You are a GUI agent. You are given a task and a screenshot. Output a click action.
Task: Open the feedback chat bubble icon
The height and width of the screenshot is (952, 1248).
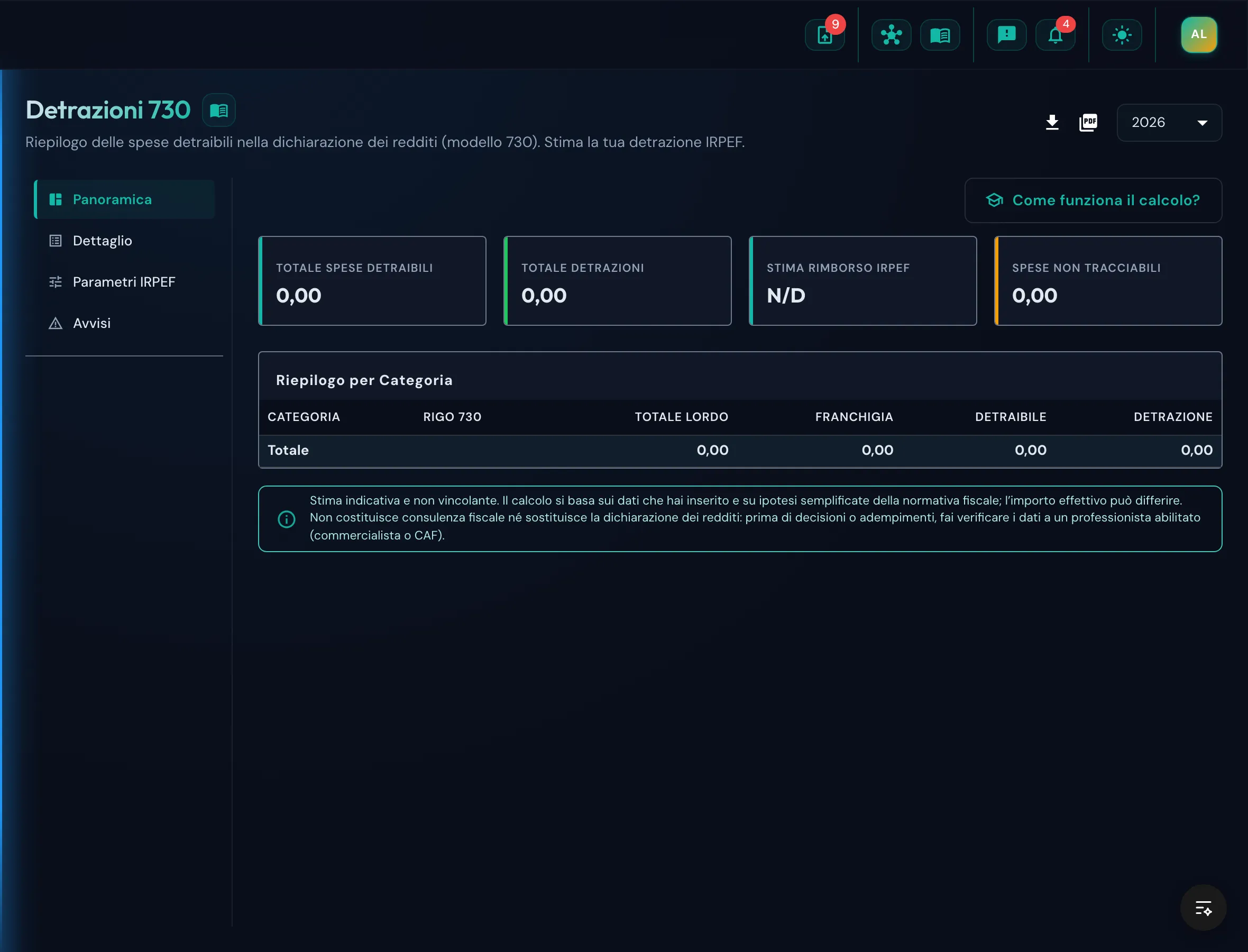click(1006, 35)
